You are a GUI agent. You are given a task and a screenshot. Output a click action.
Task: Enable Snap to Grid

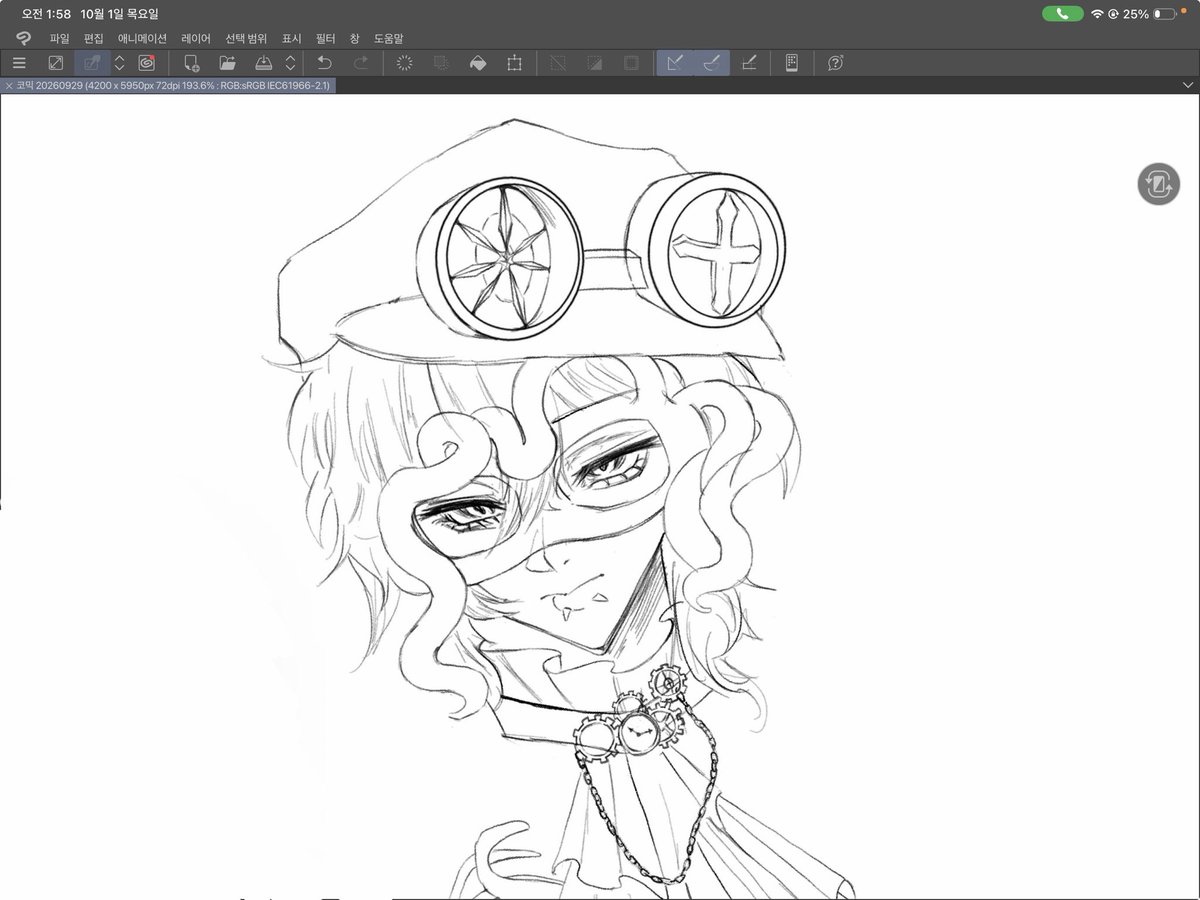(x=748, y=63)
